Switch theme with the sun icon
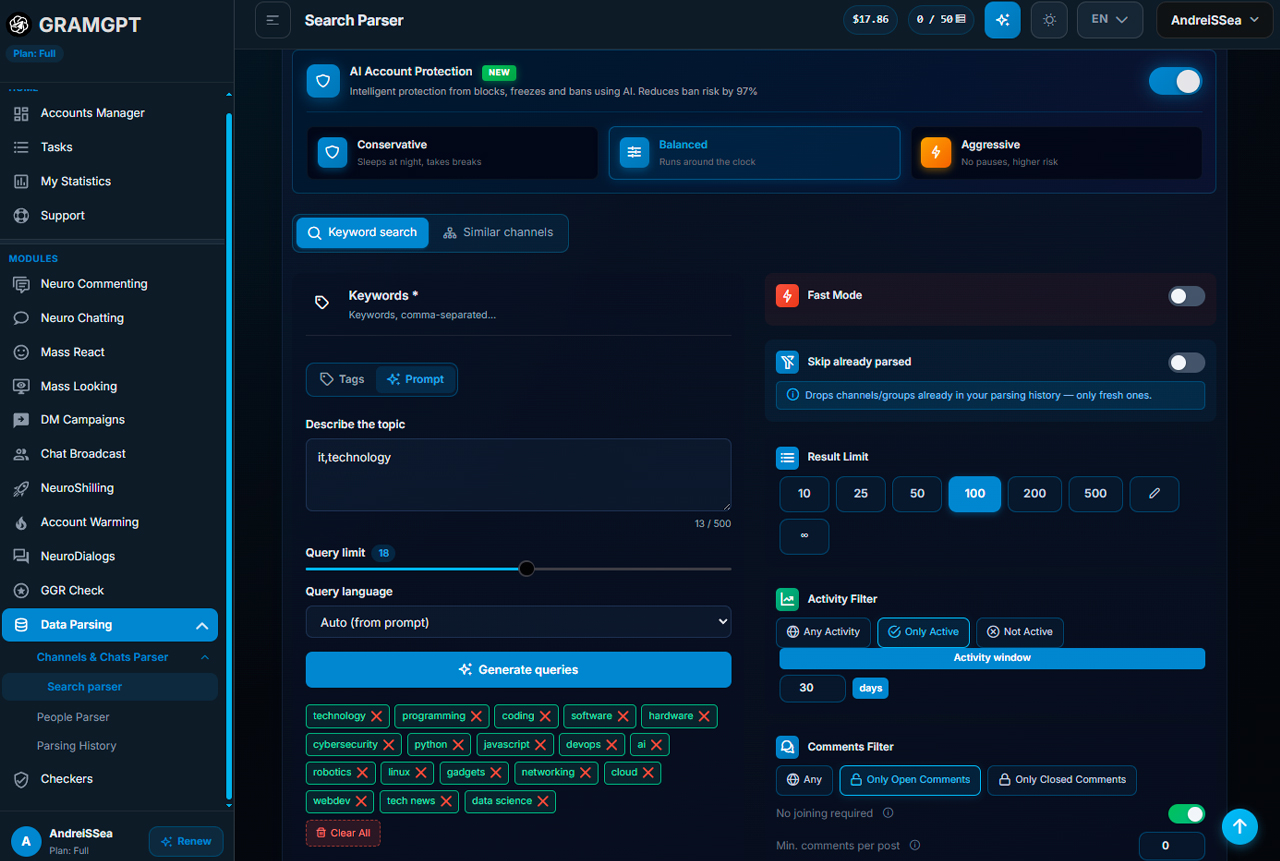Image resolution: width=1280 pixels, height=861 pixels. click(x=1049, y=20)
